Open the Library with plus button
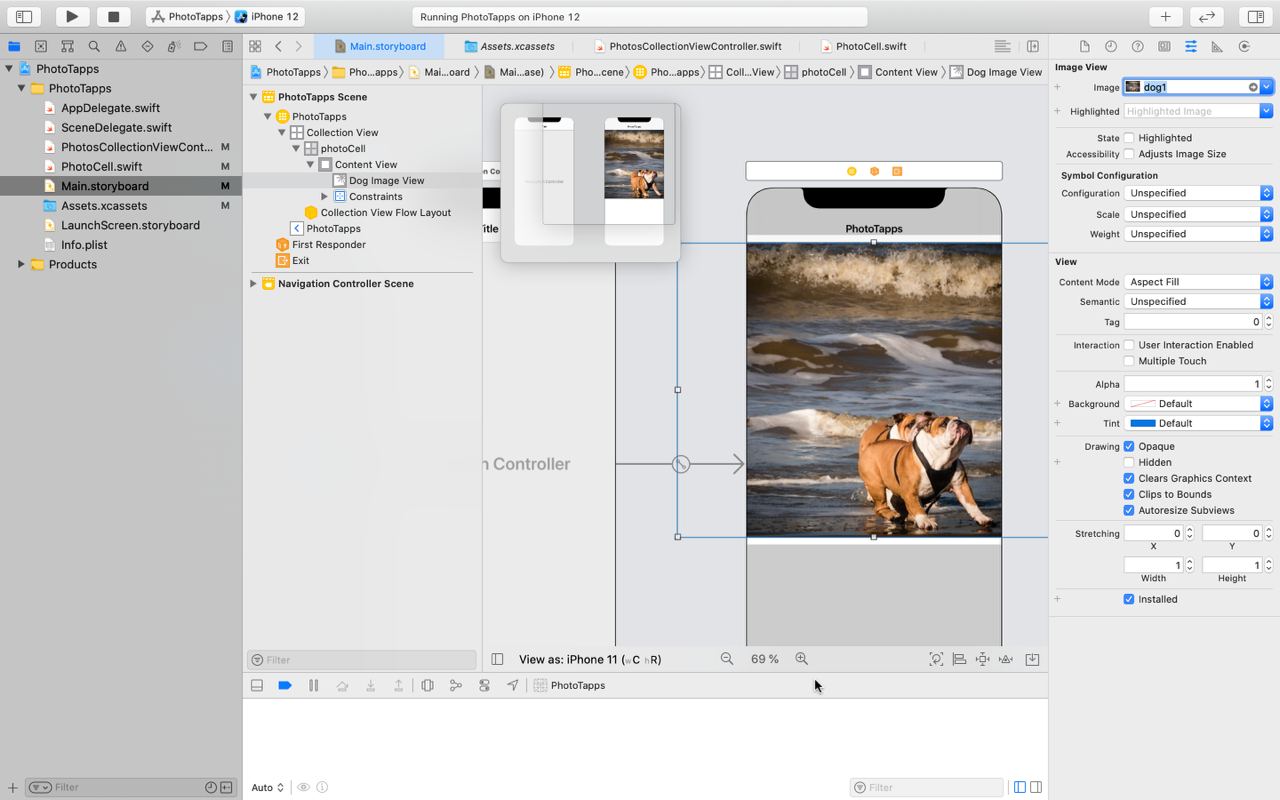Image resolution: width=1280 pixels, height=800 pixels. (x=1165, y=16)
